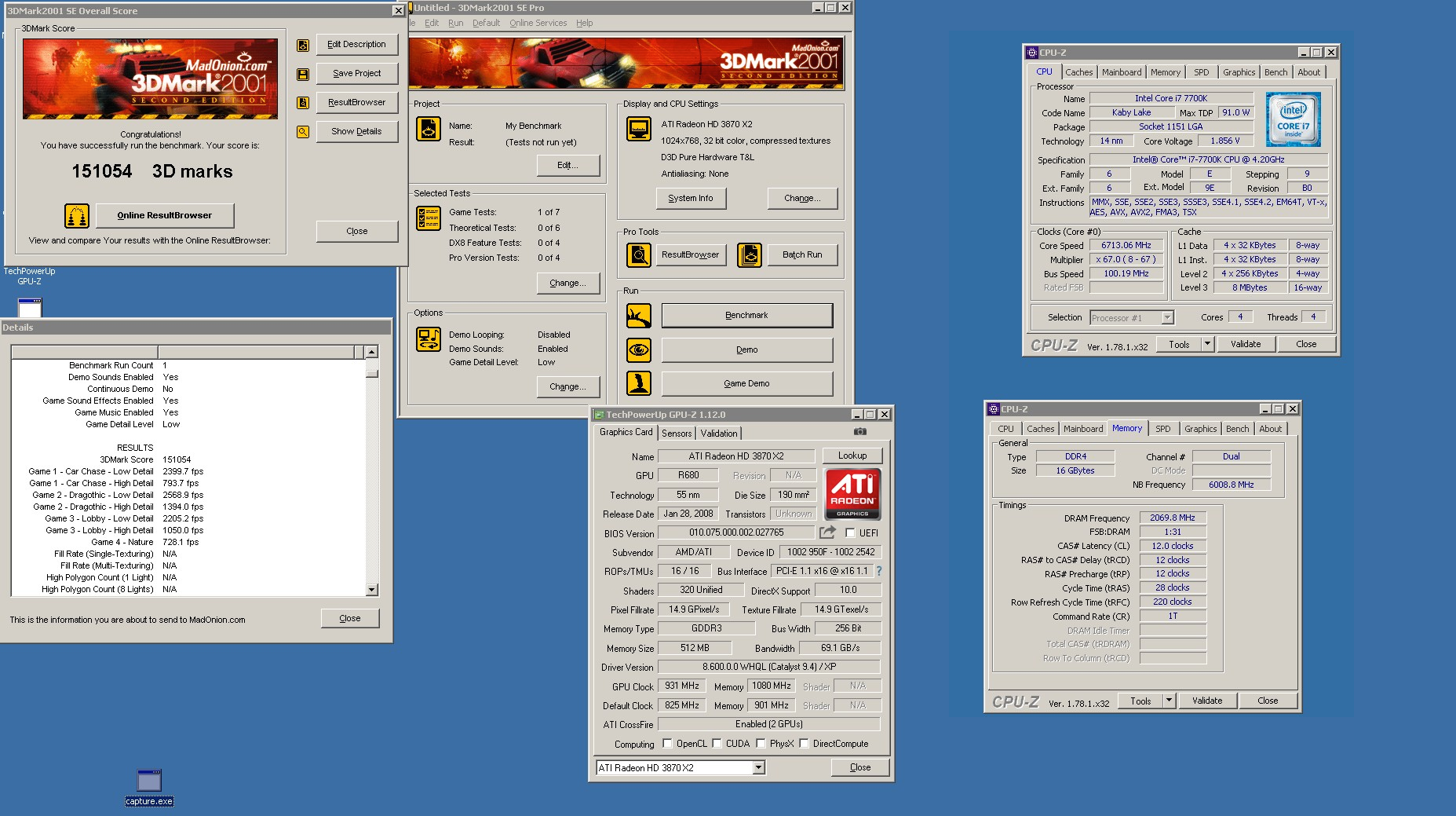Click the Batch Run button
This screenshot has width=1456, height=816.
(x=802, y=255)
